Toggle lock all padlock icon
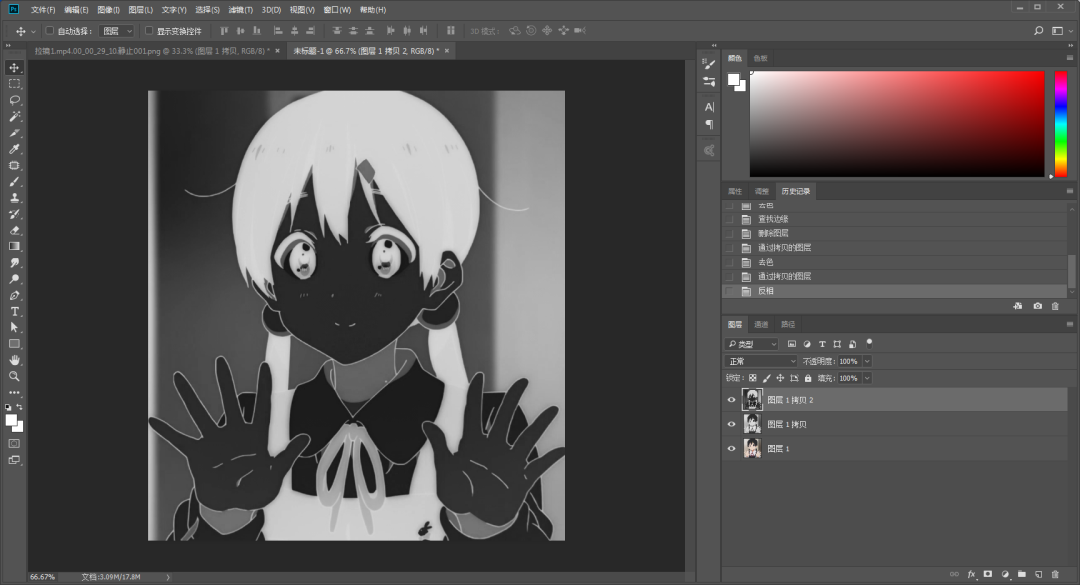This screenshot has height=585, width=1080. 808,378
